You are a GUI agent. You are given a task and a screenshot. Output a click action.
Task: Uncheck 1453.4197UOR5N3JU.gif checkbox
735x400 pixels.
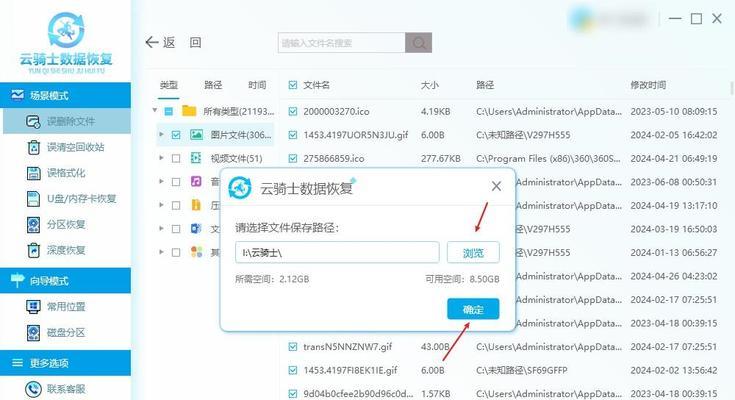click(293, 135)
